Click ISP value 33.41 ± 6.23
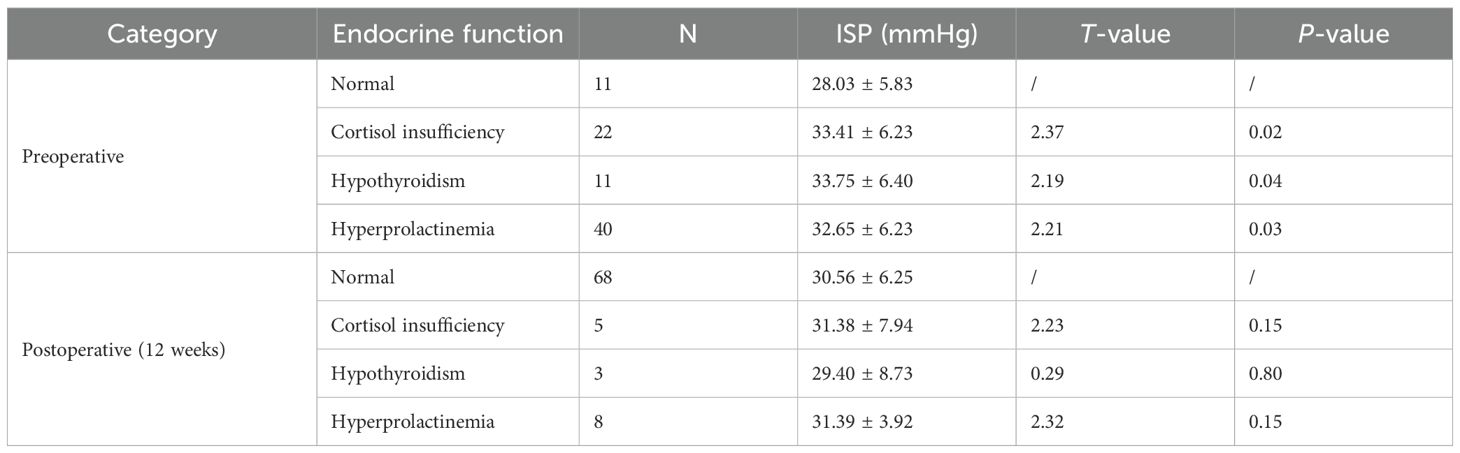The width and height of the screenshot is (1460, 453). pos(862,133)
